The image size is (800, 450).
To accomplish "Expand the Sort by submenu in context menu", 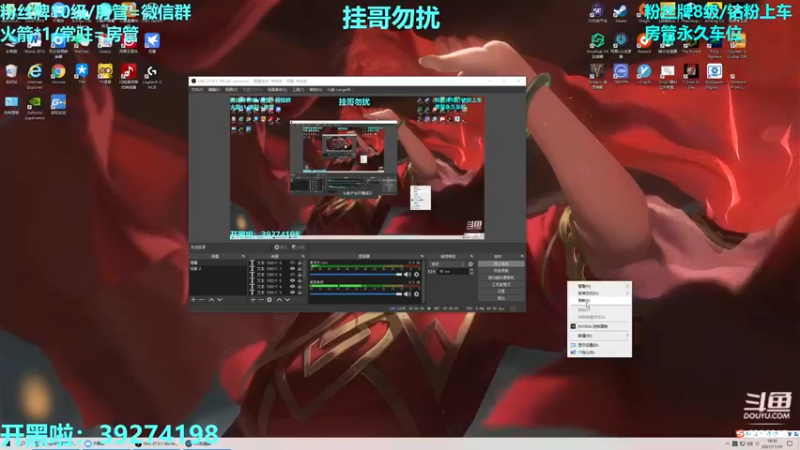I will click(x=599, y=293).
